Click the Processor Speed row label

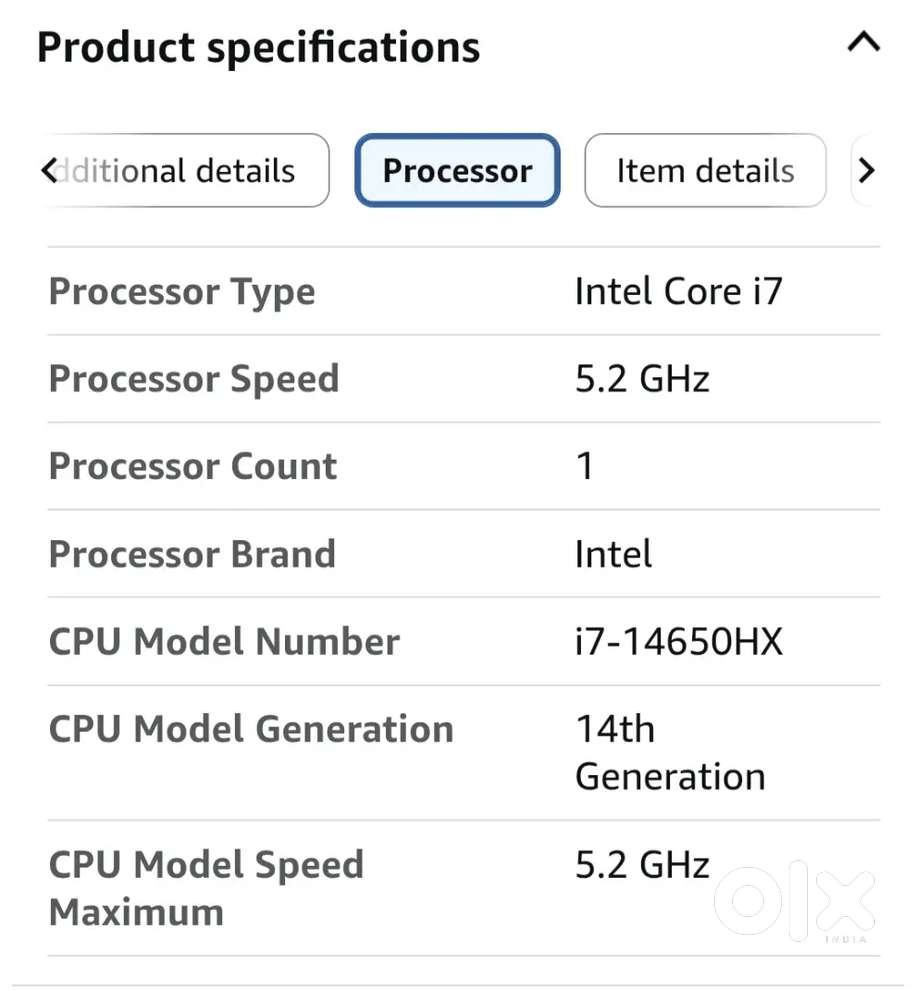pos(194,379)
